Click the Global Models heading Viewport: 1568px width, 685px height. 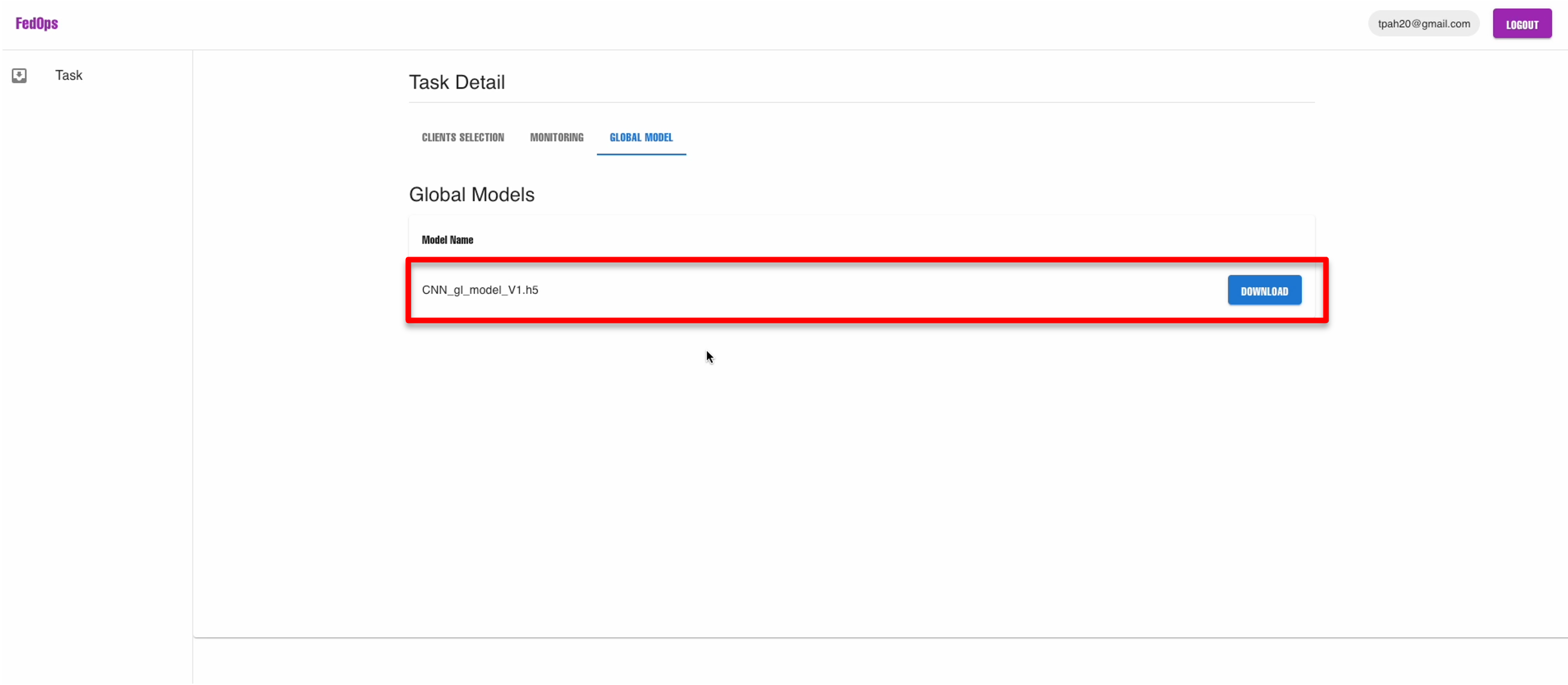[471, 195]
